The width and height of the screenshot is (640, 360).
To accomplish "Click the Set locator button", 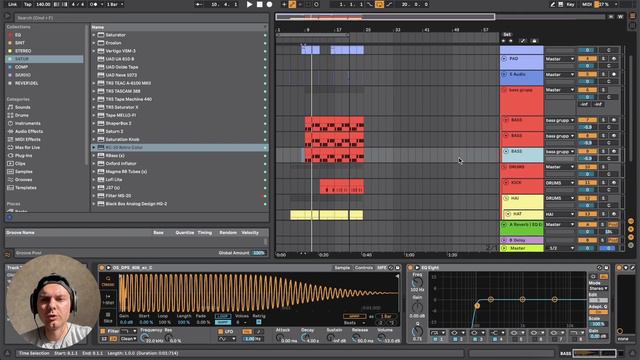I will pyautogui.click(x=507, y=34).
